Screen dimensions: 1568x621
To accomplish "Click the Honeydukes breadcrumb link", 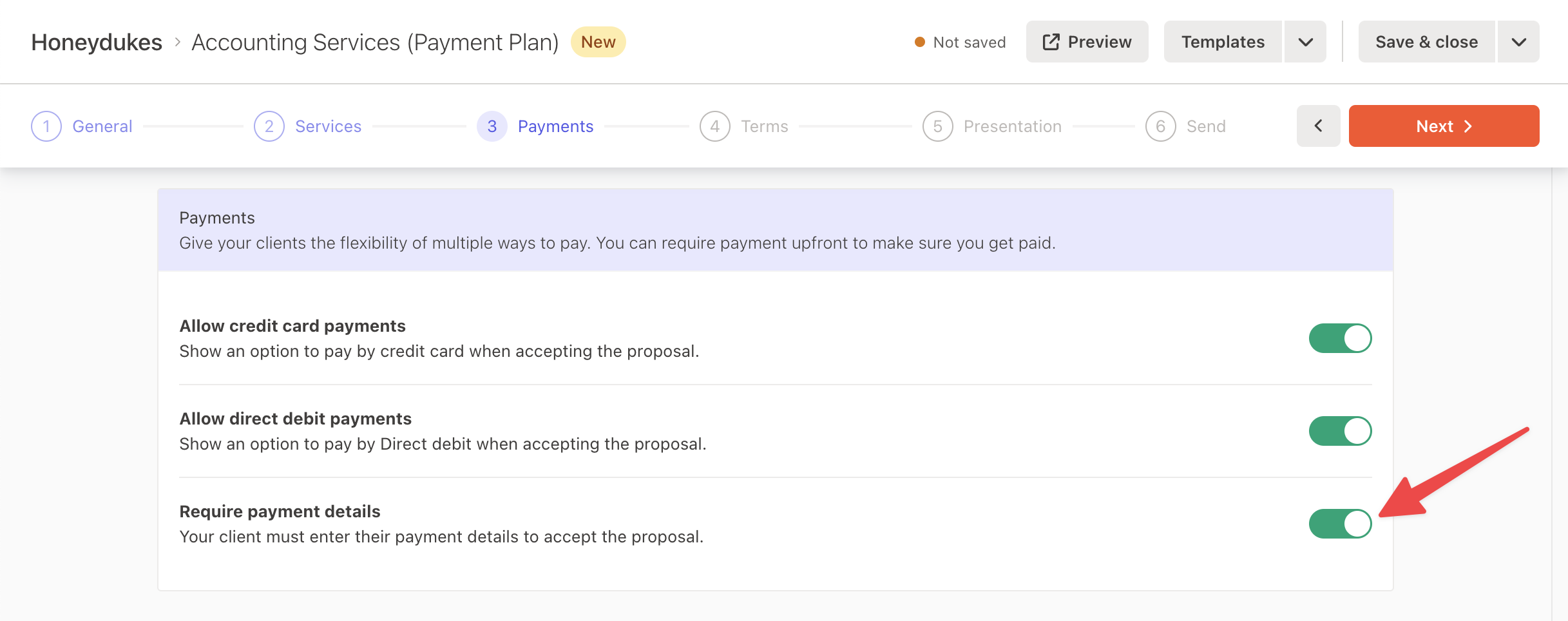I will (97, 42).
